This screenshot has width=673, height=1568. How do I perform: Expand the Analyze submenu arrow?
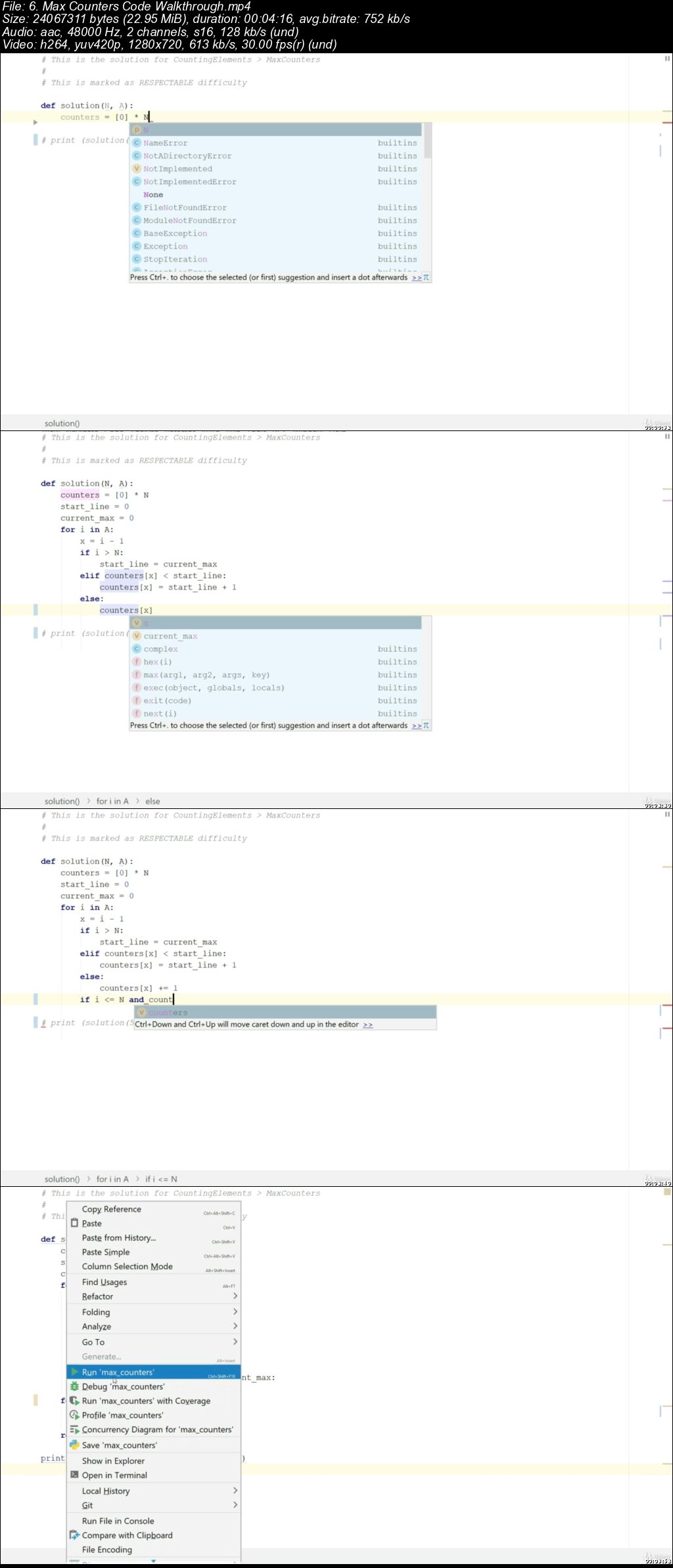[235, 1326]
